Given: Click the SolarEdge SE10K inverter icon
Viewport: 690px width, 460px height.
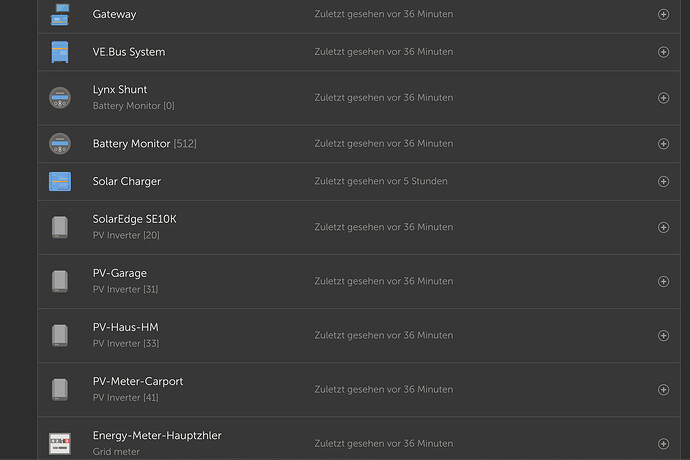Looking at the screenshot, I should tap(60, 227).
